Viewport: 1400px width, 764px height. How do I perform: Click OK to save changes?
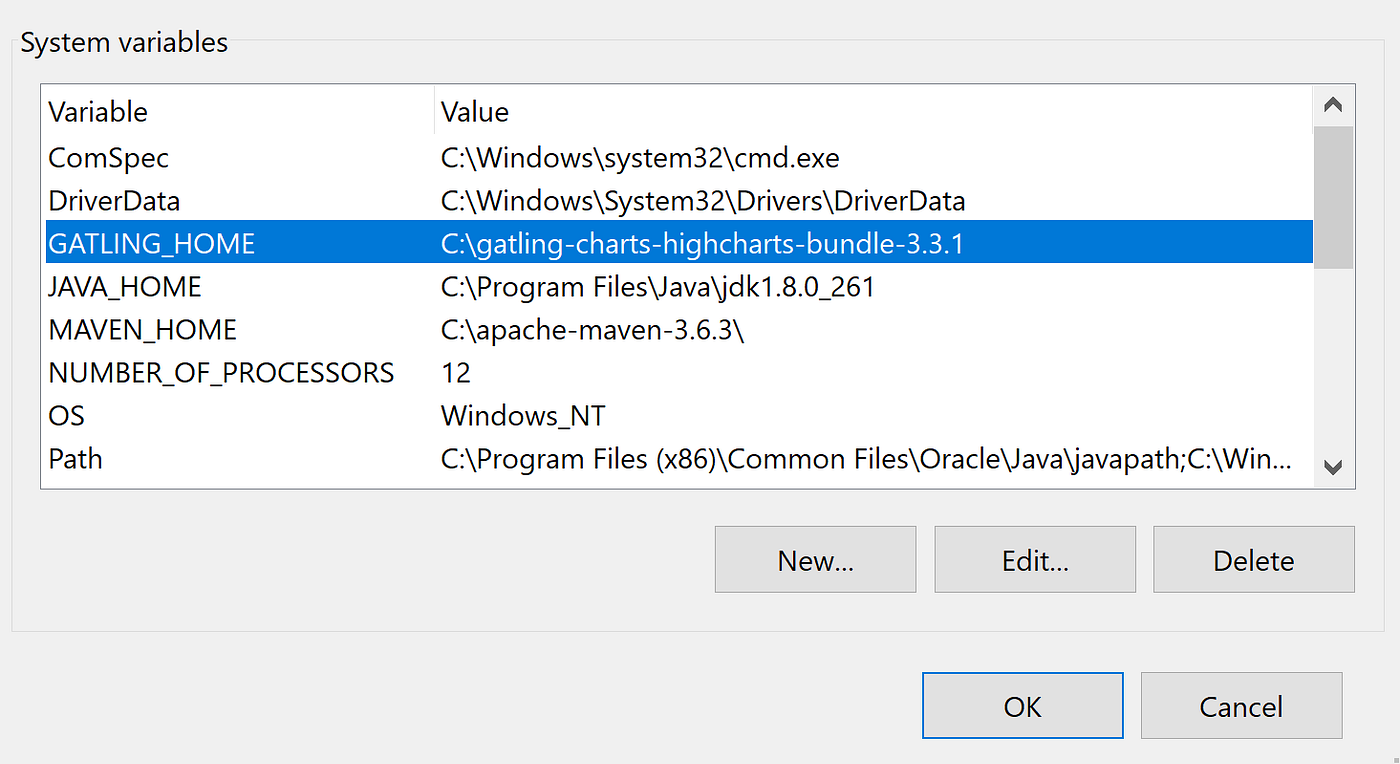coord(1021,706)
